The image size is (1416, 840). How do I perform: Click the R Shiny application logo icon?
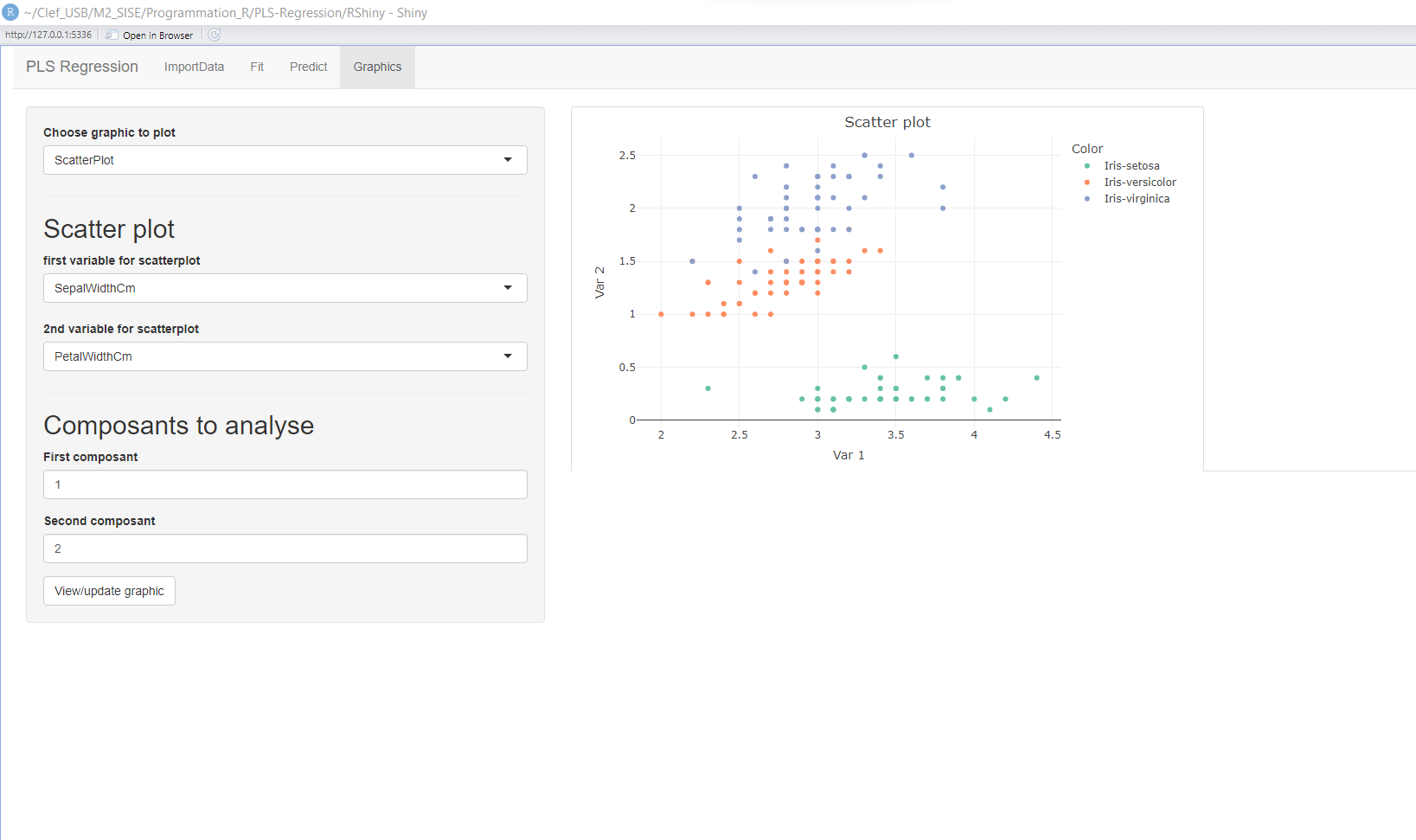10,12
